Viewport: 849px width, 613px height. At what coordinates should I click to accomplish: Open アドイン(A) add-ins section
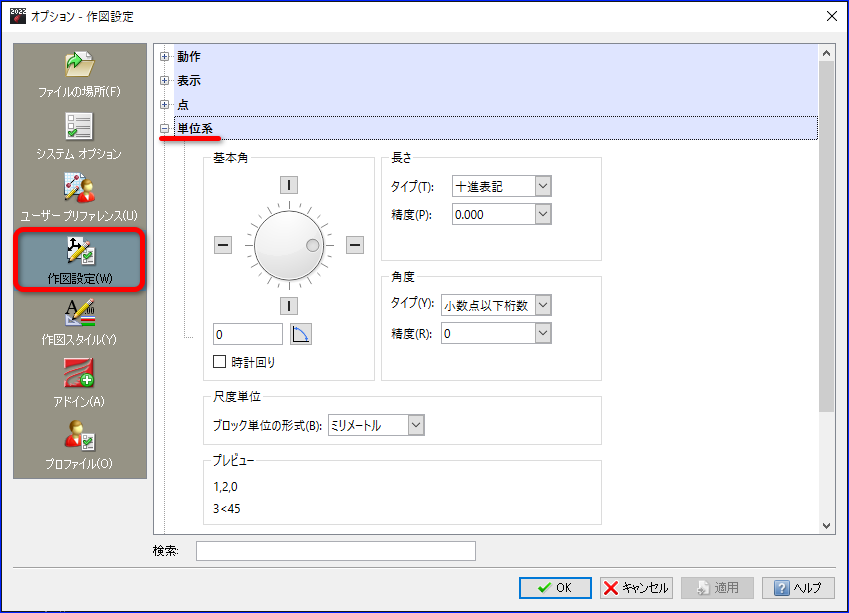pyautogui.click(x=80, y=383)
